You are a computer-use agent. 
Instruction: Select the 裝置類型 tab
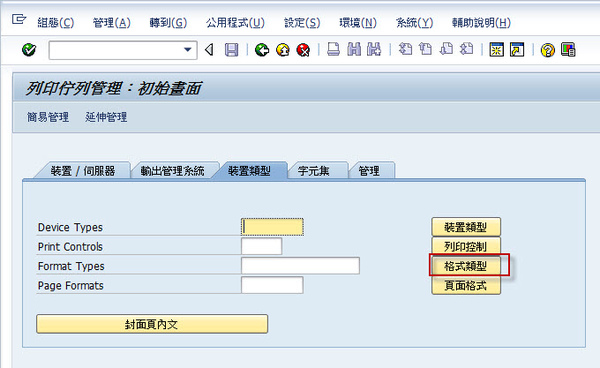point(249,171)
